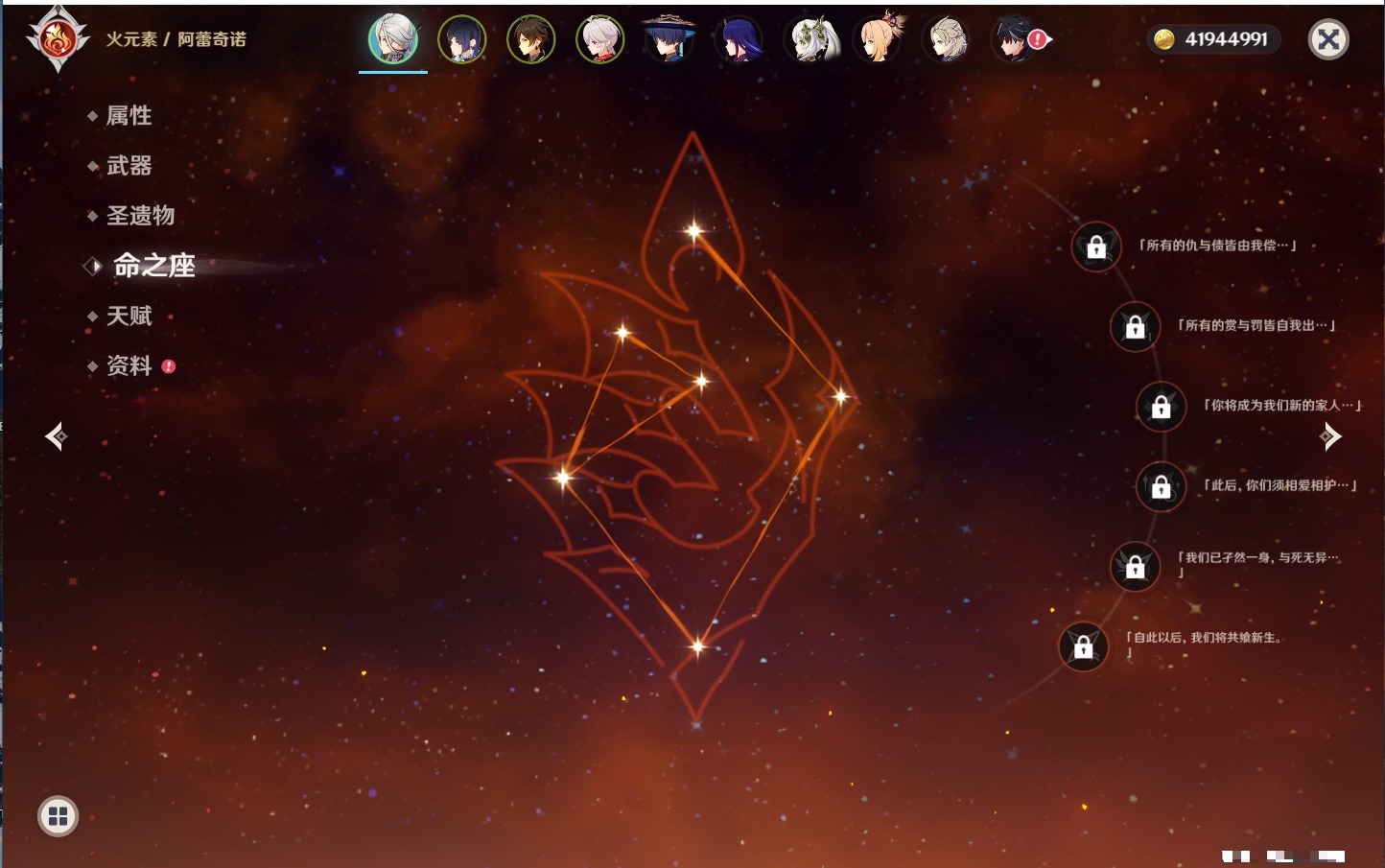1385x868 pixels.
Task: Switch to Albedo's avatar
Action: click(946, 39)
